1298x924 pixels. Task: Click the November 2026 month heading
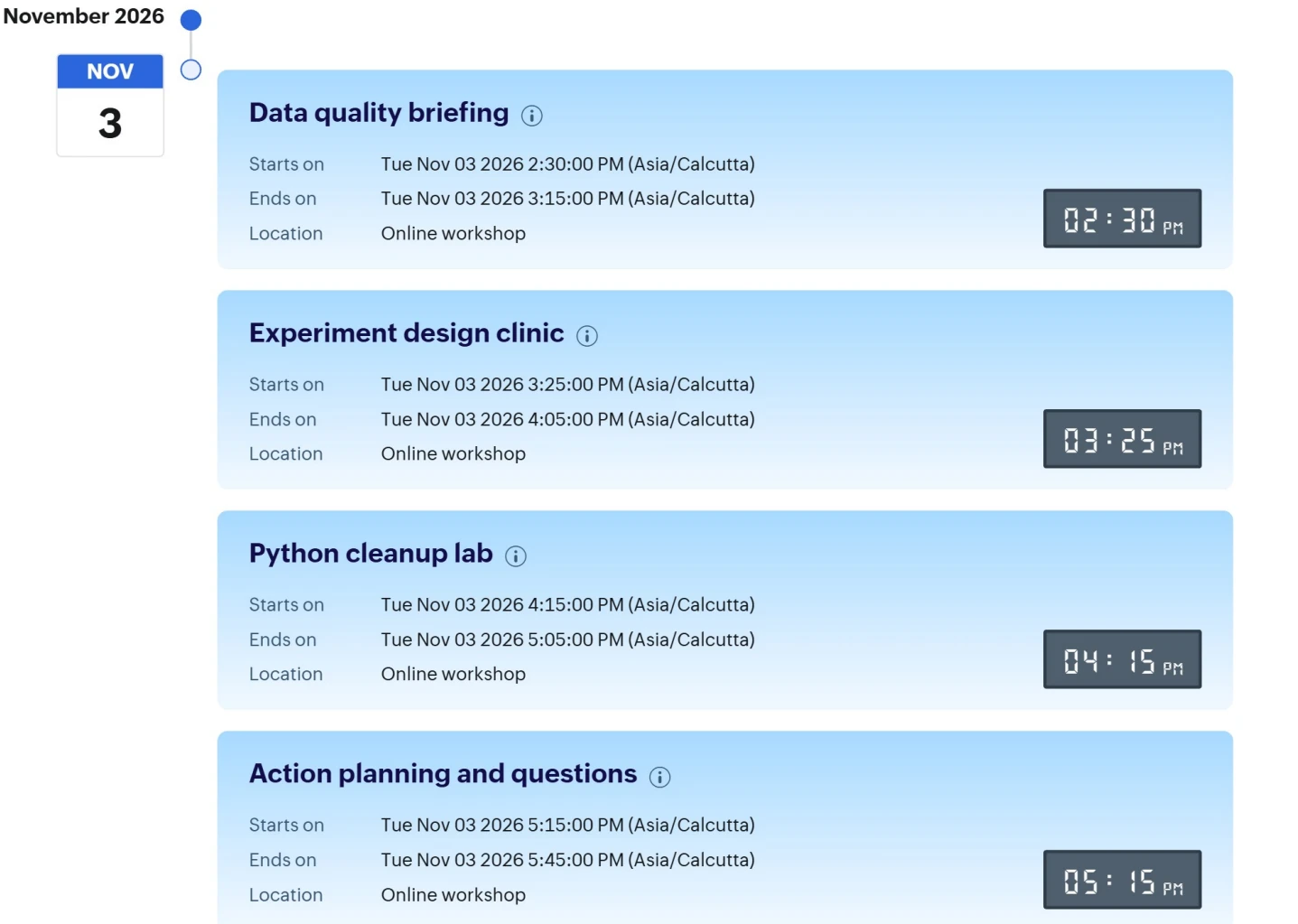coord(84,16)
